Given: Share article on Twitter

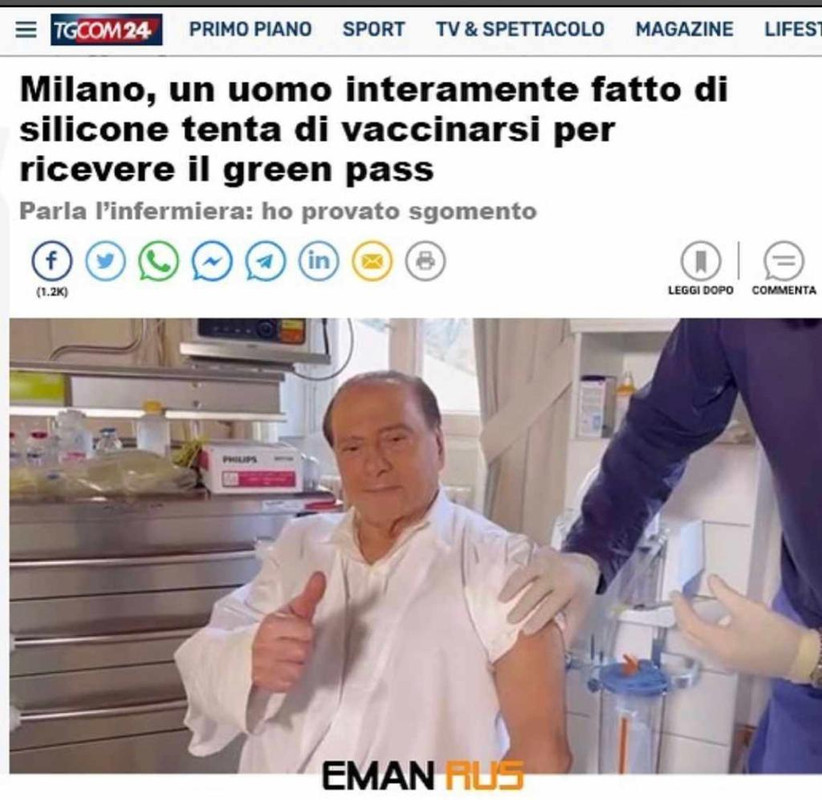Looking at the screenshot, I should [105, 261].
